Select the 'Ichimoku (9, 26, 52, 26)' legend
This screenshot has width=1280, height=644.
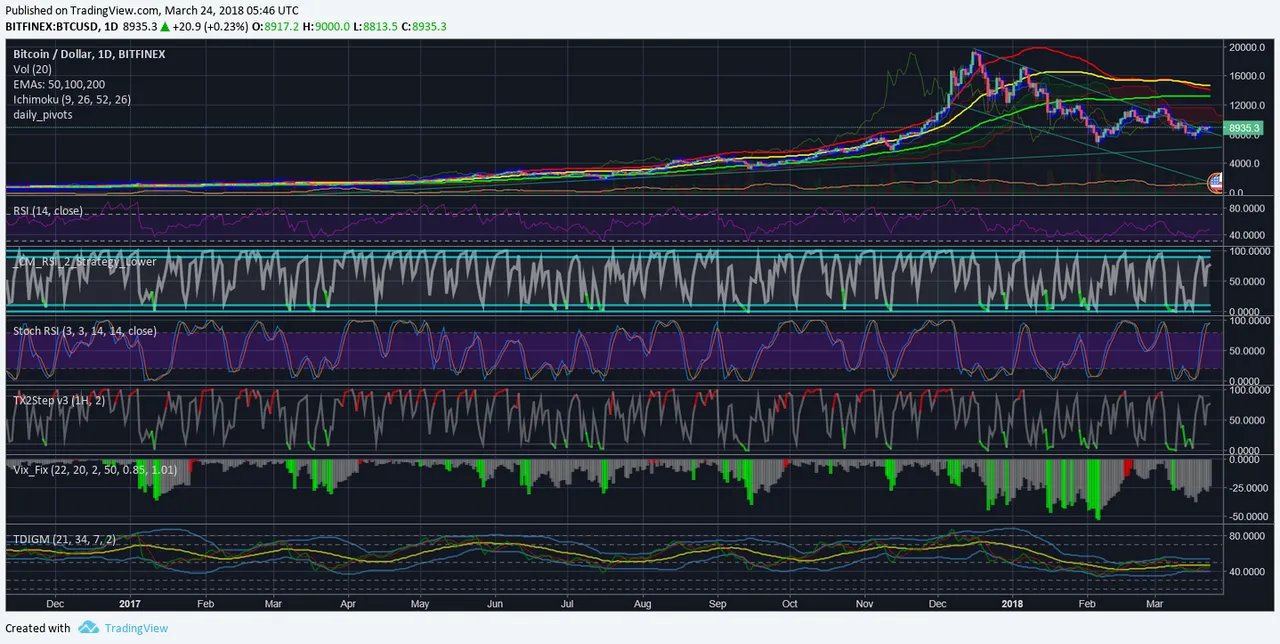72,100
